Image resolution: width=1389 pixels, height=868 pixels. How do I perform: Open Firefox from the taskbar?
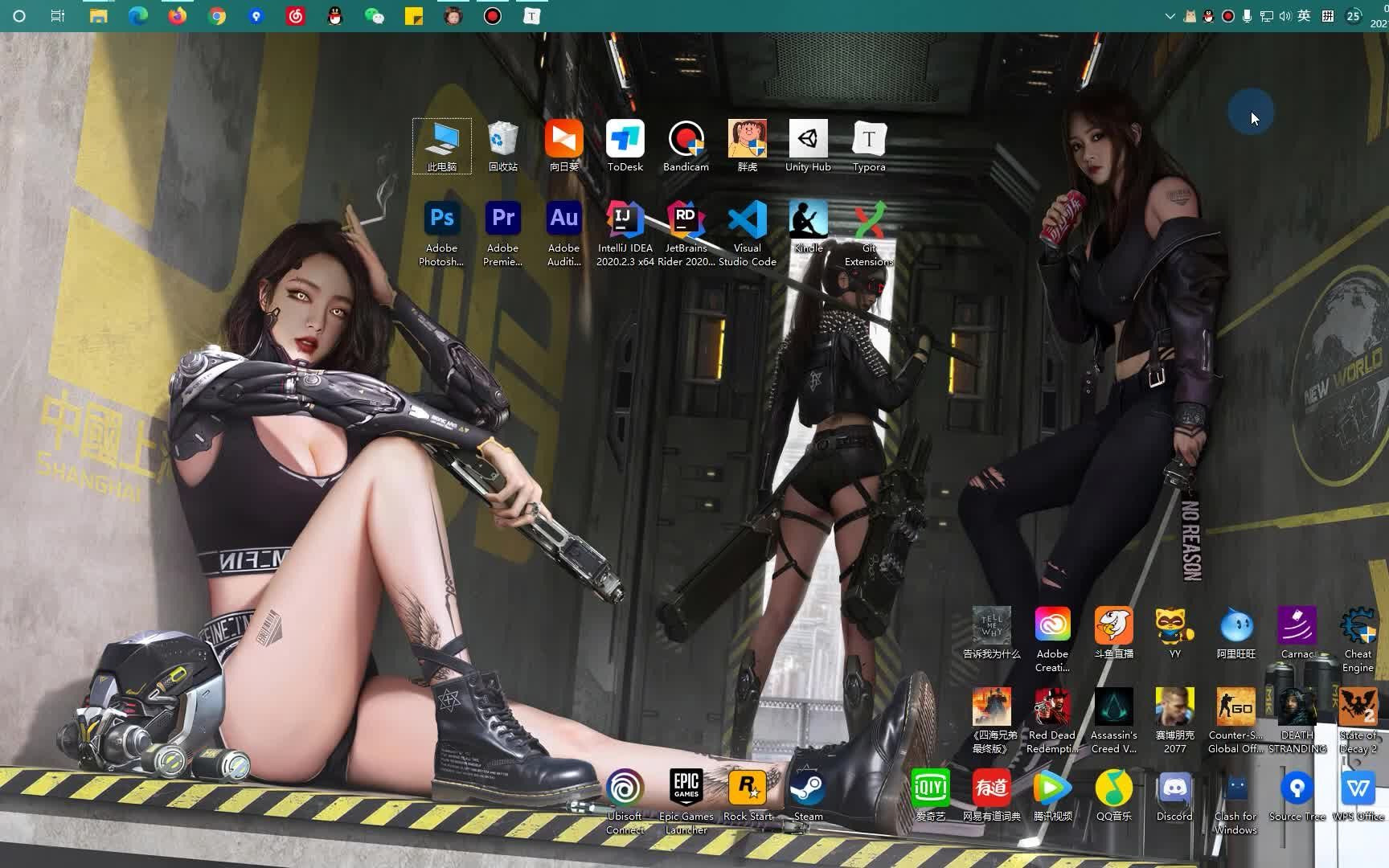point(178,15)
